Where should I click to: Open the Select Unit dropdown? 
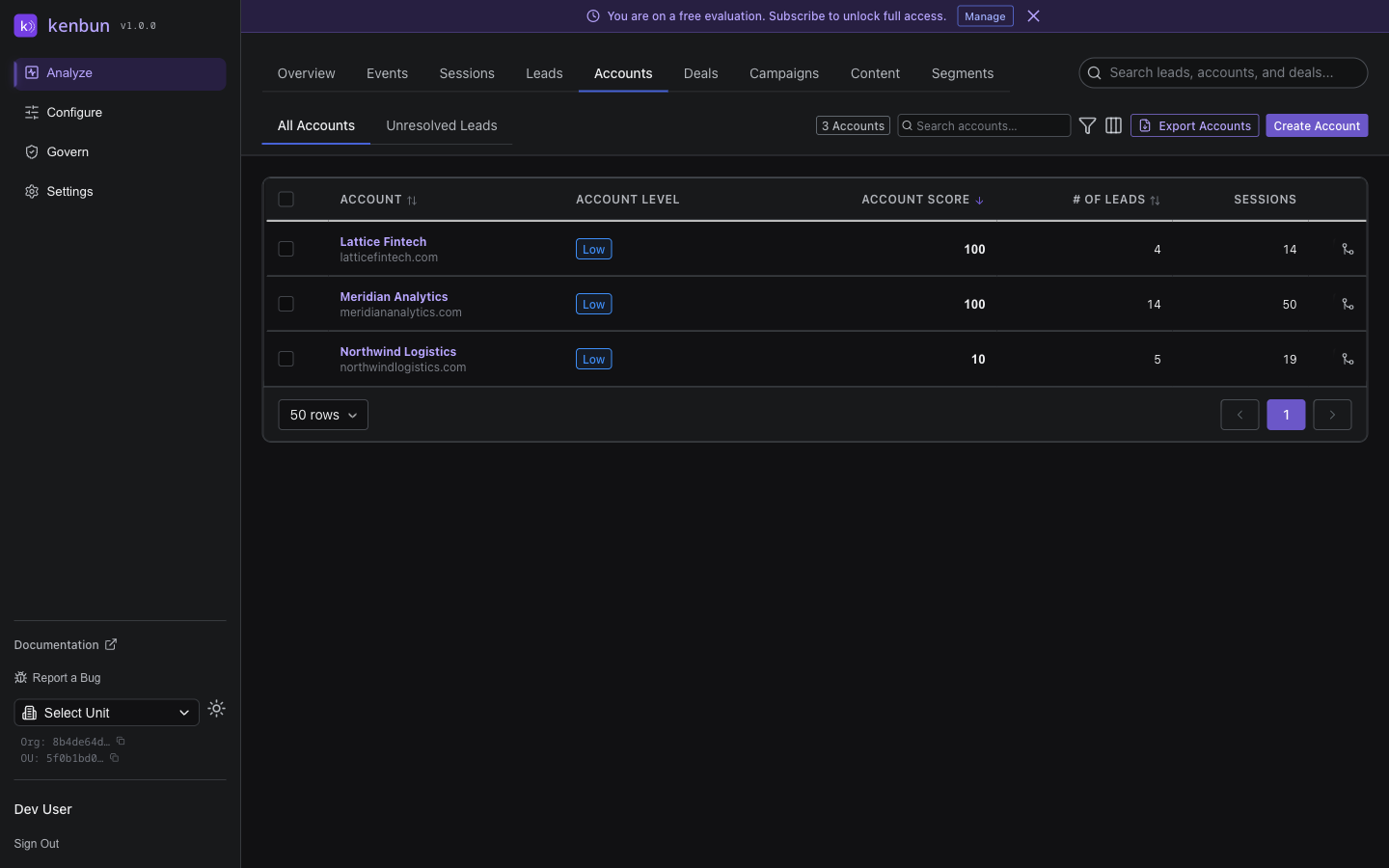click(x=106, y=713)
